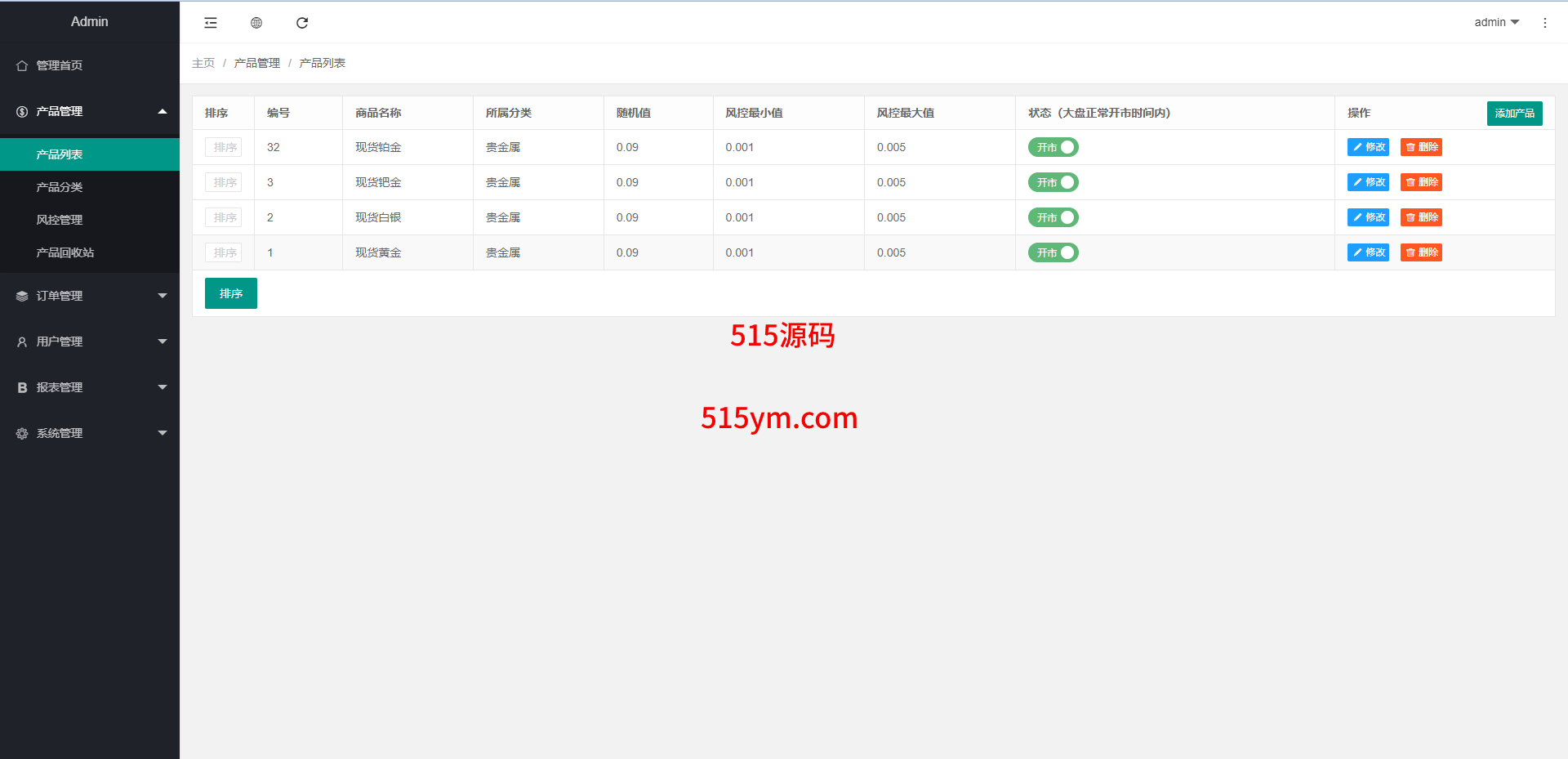Click the refresh icon in top toolbar
The image size is (1568, 759).
302,23
